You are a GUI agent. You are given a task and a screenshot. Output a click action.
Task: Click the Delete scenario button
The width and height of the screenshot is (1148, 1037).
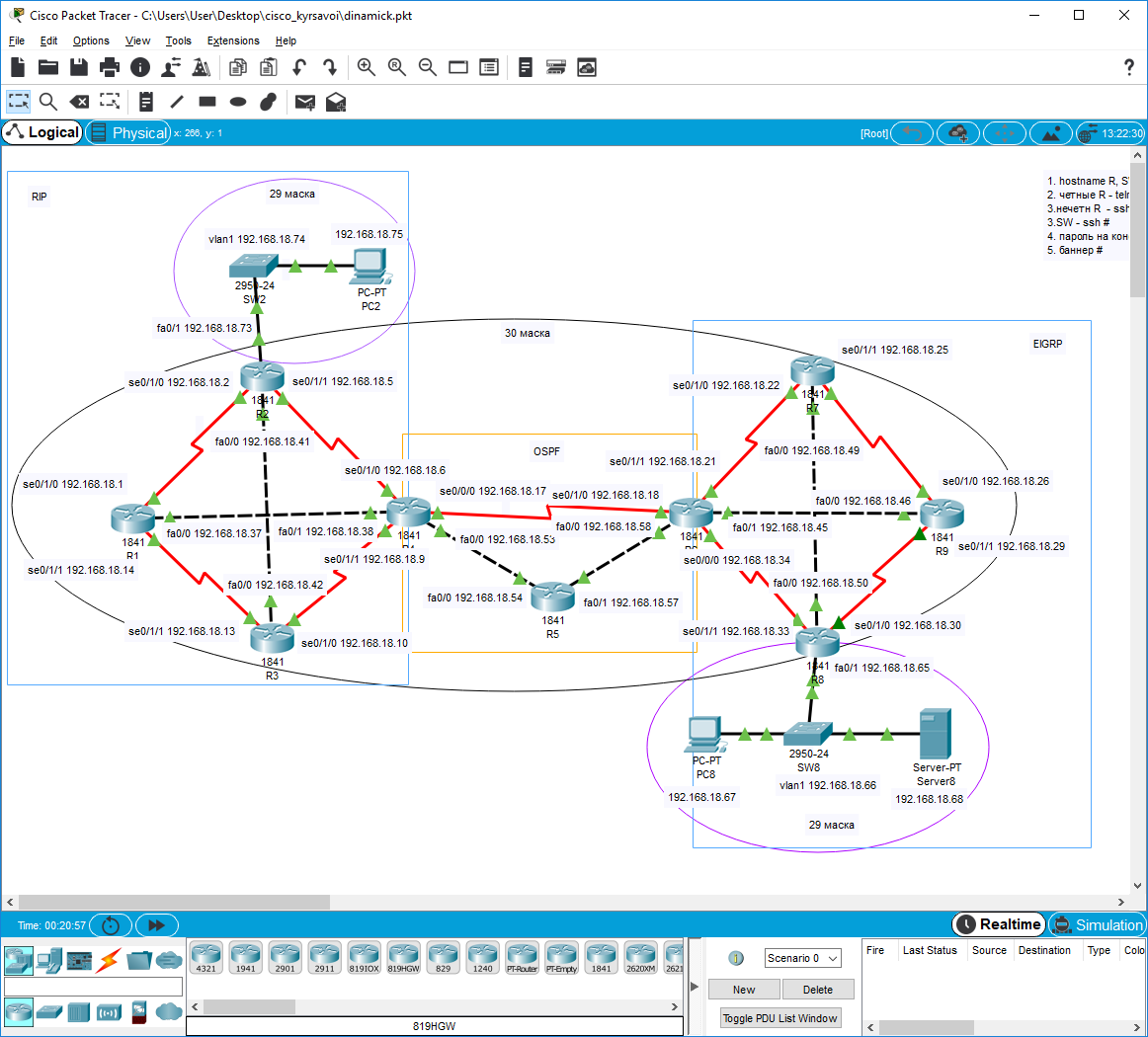(x=818, y=990)
